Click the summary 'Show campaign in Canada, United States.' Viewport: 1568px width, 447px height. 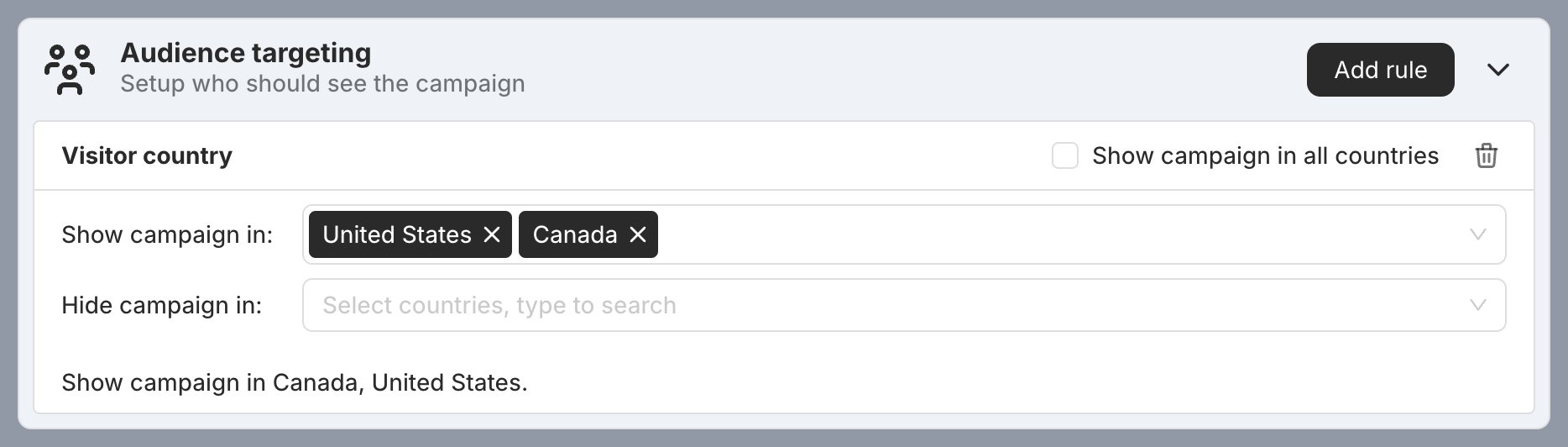pos(295,382)
